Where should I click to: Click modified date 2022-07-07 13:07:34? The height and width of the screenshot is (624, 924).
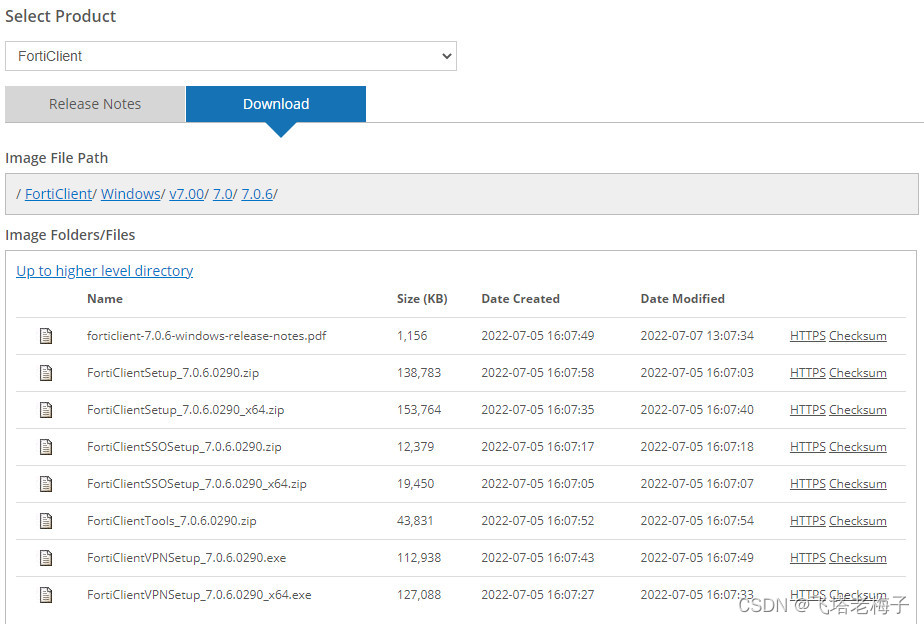(x=697, y=336)
